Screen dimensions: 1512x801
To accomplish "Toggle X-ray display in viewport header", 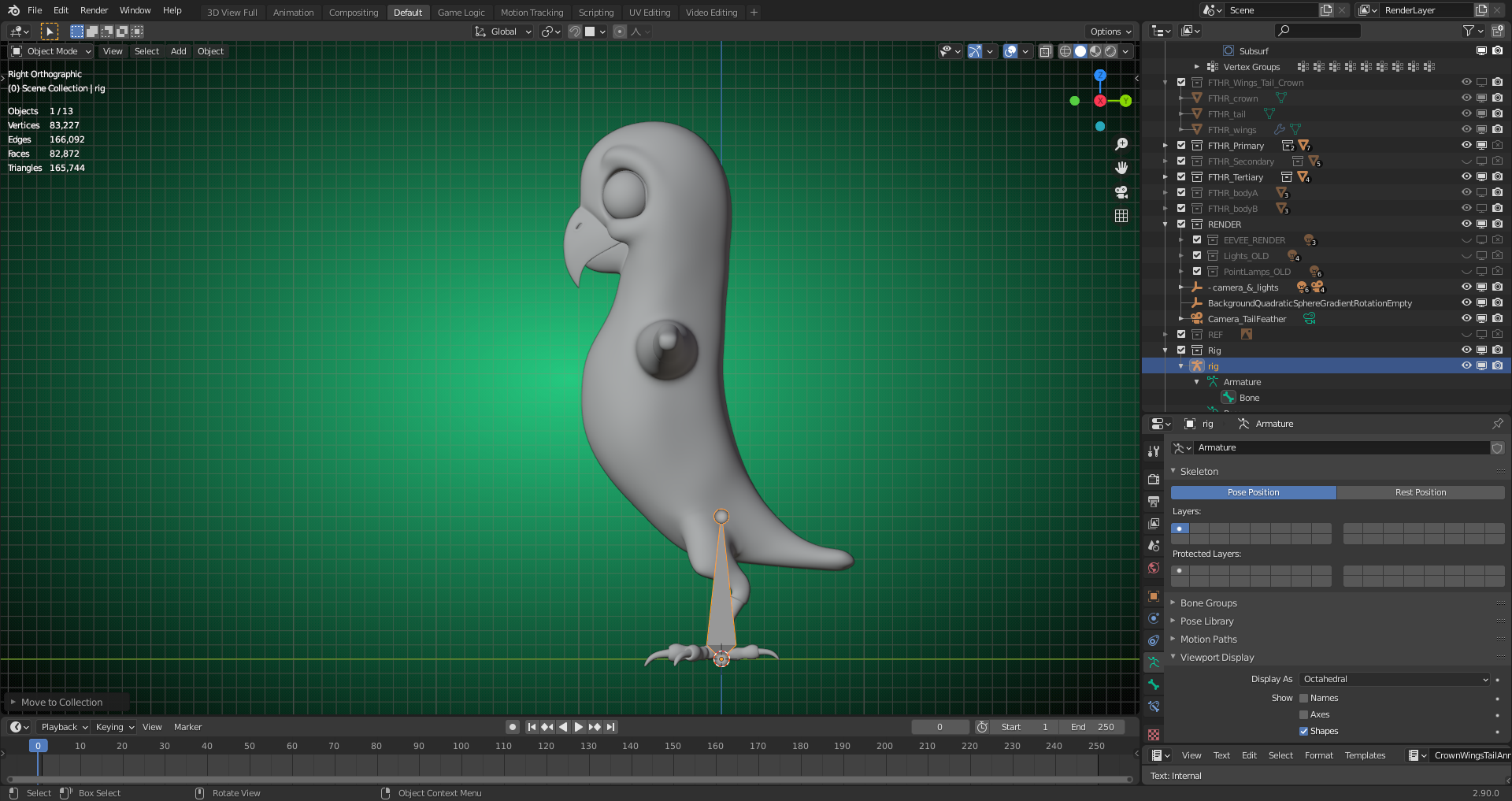I will pos(1046,51).
